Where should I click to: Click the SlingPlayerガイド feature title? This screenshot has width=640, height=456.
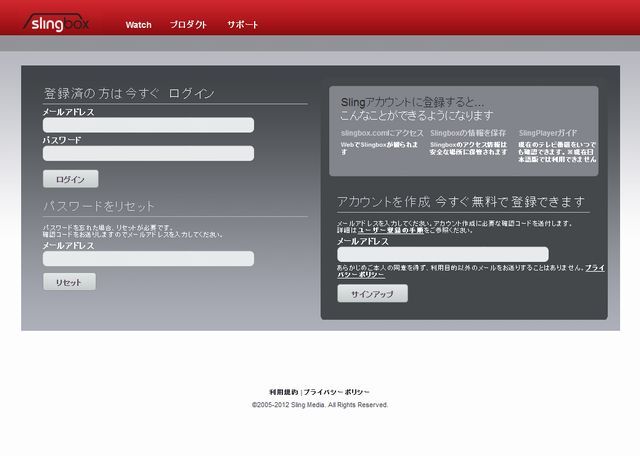point(548,133)
